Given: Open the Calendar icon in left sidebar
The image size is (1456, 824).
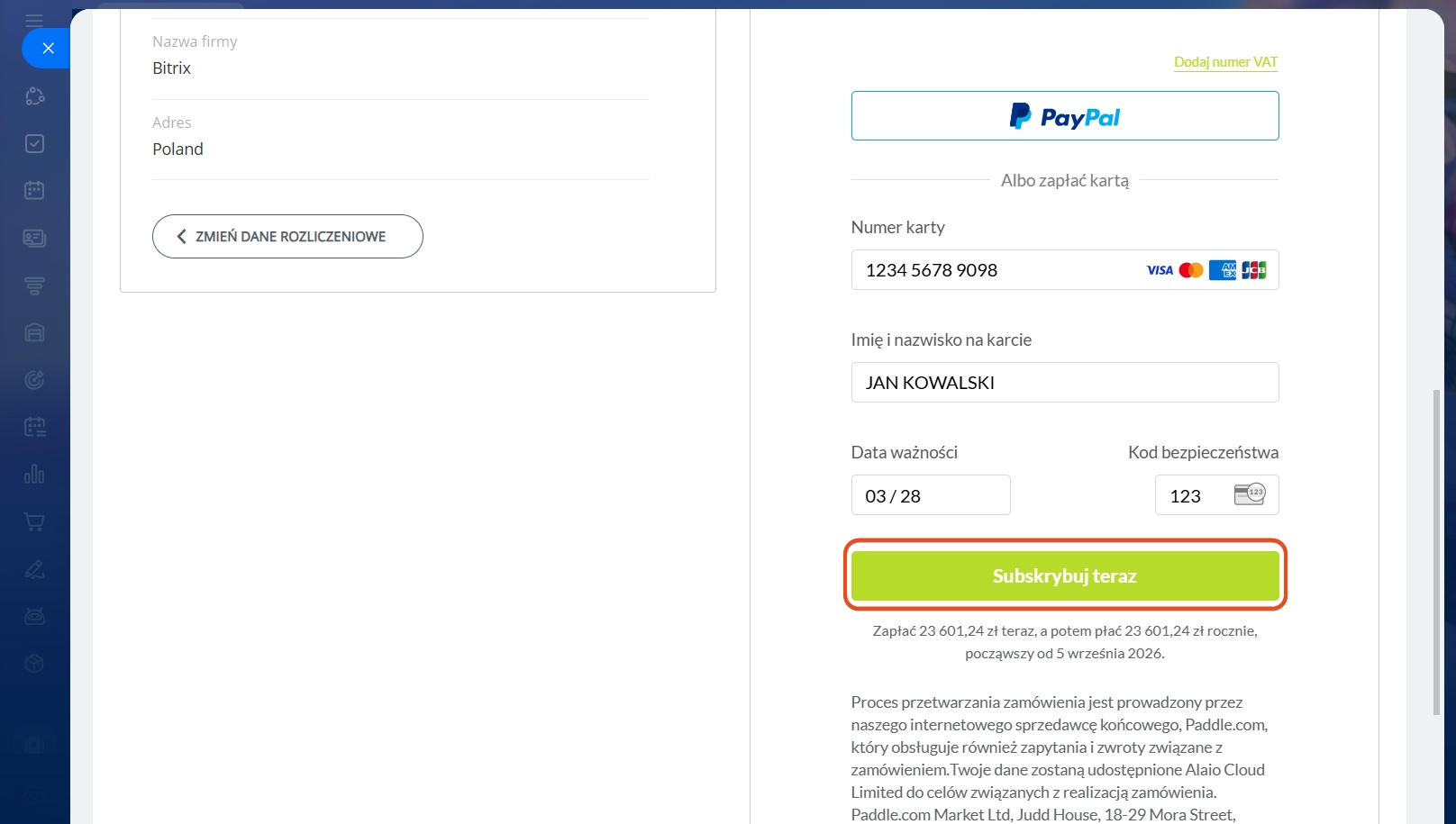Looking at the screenshot, I should tap(34, 190).
